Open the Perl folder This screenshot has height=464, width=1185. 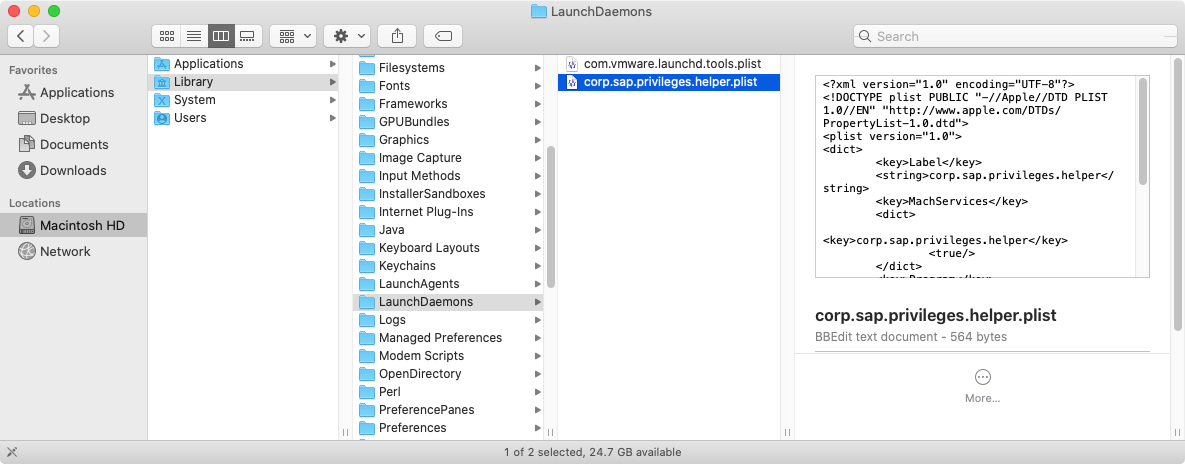click(x=449, y=392)
